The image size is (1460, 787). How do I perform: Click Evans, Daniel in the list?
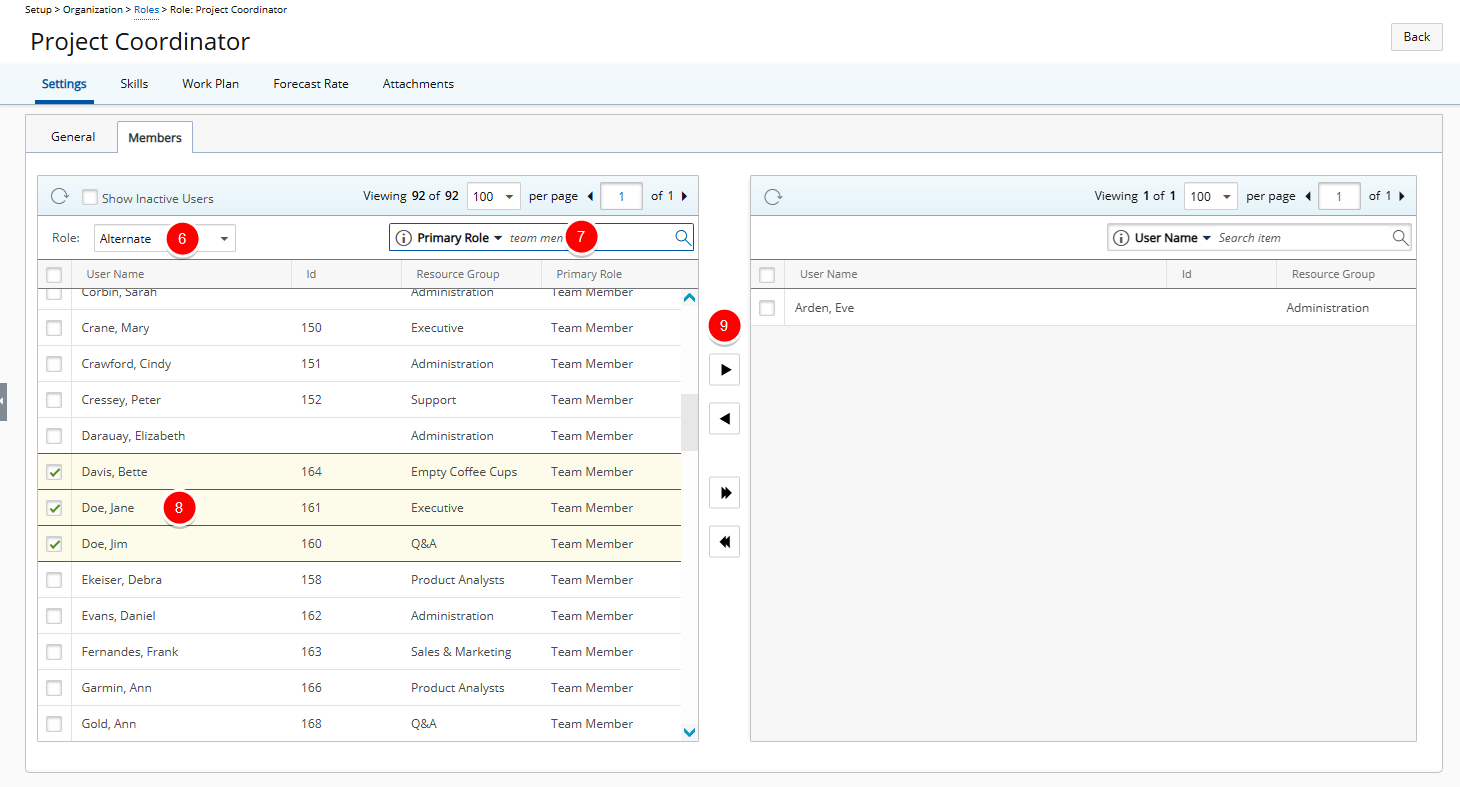(118, 616)
